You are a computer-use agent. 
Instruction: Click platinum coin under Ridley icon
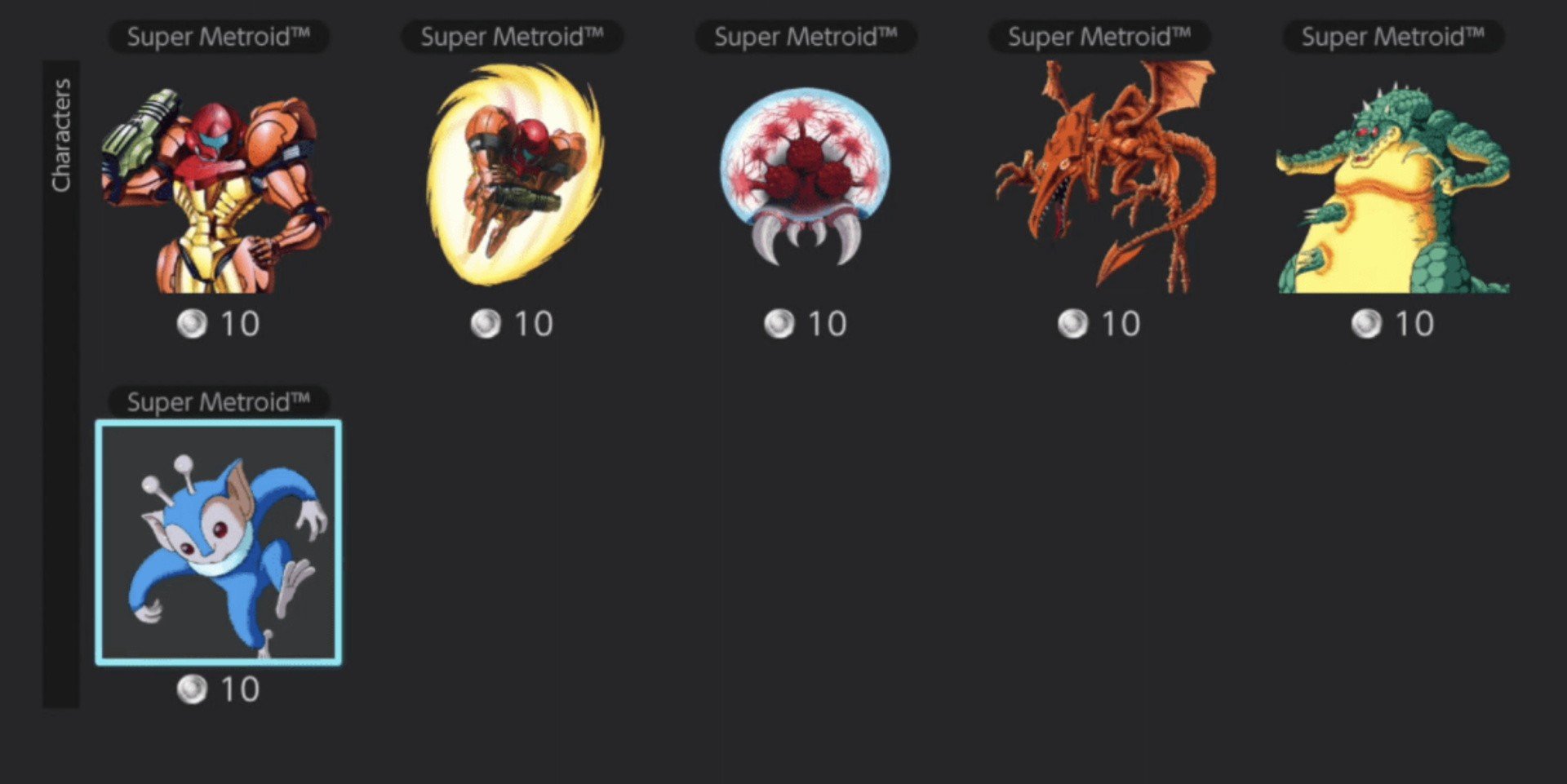[1073, 324]
